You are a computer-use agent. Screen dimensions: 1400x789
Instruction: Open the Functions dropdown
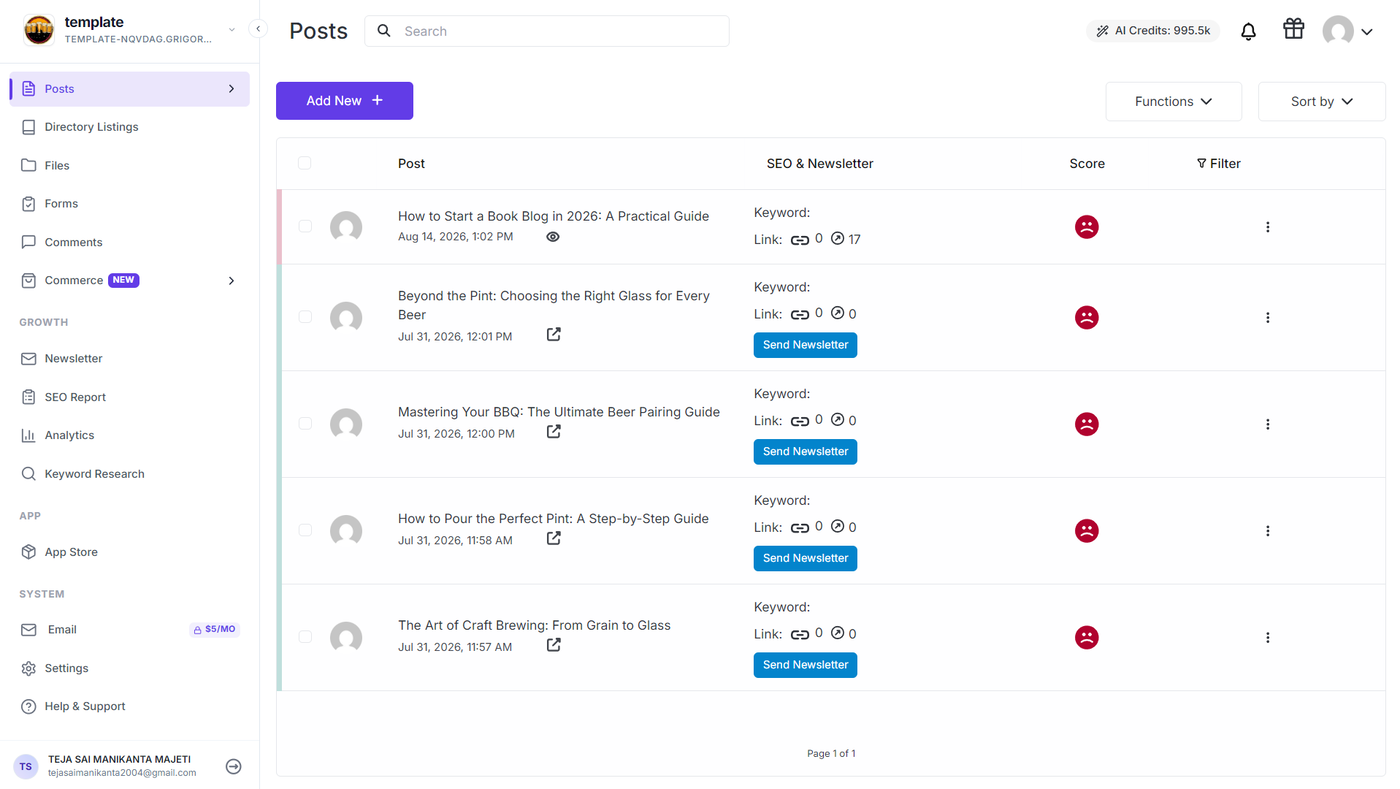1174,101
